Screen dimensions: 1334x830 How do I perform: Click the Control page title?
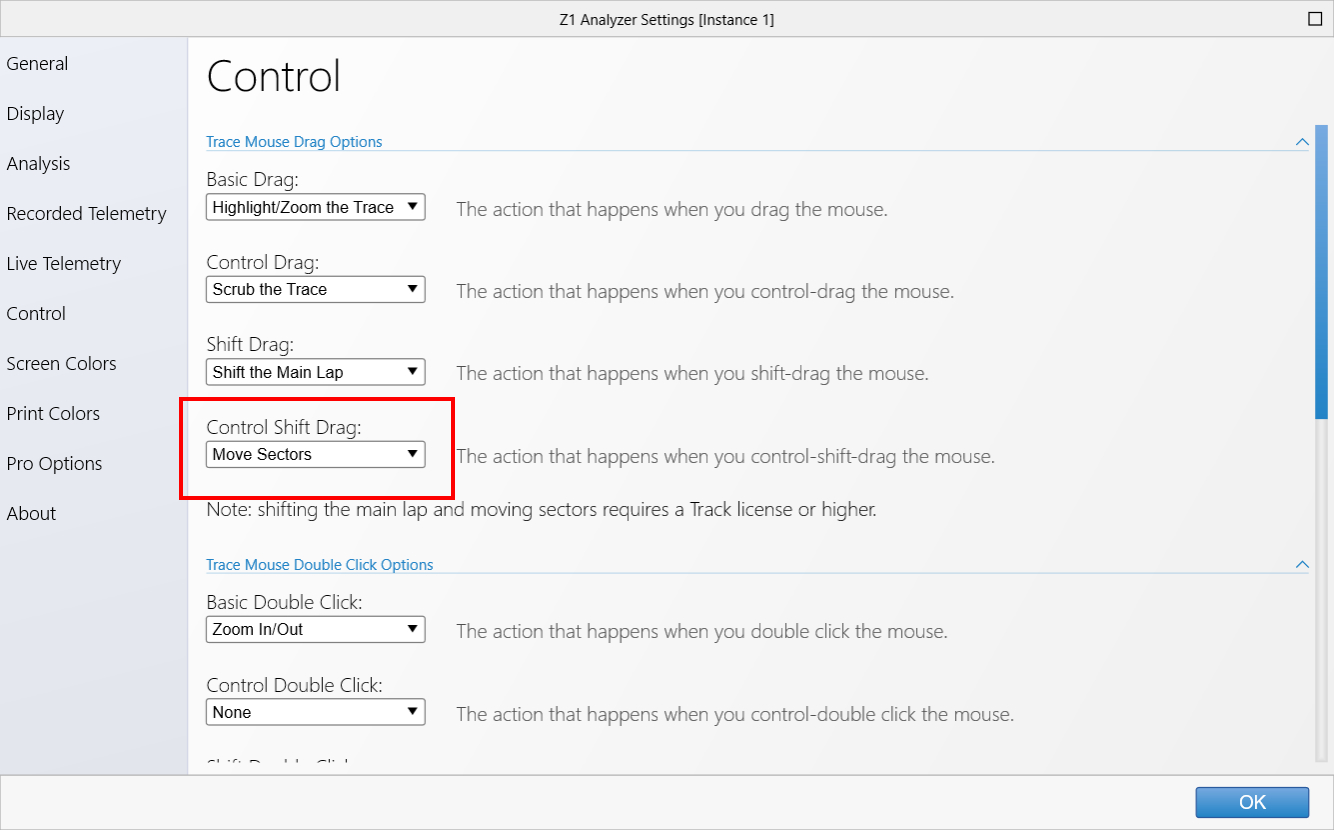coord(274,76)
